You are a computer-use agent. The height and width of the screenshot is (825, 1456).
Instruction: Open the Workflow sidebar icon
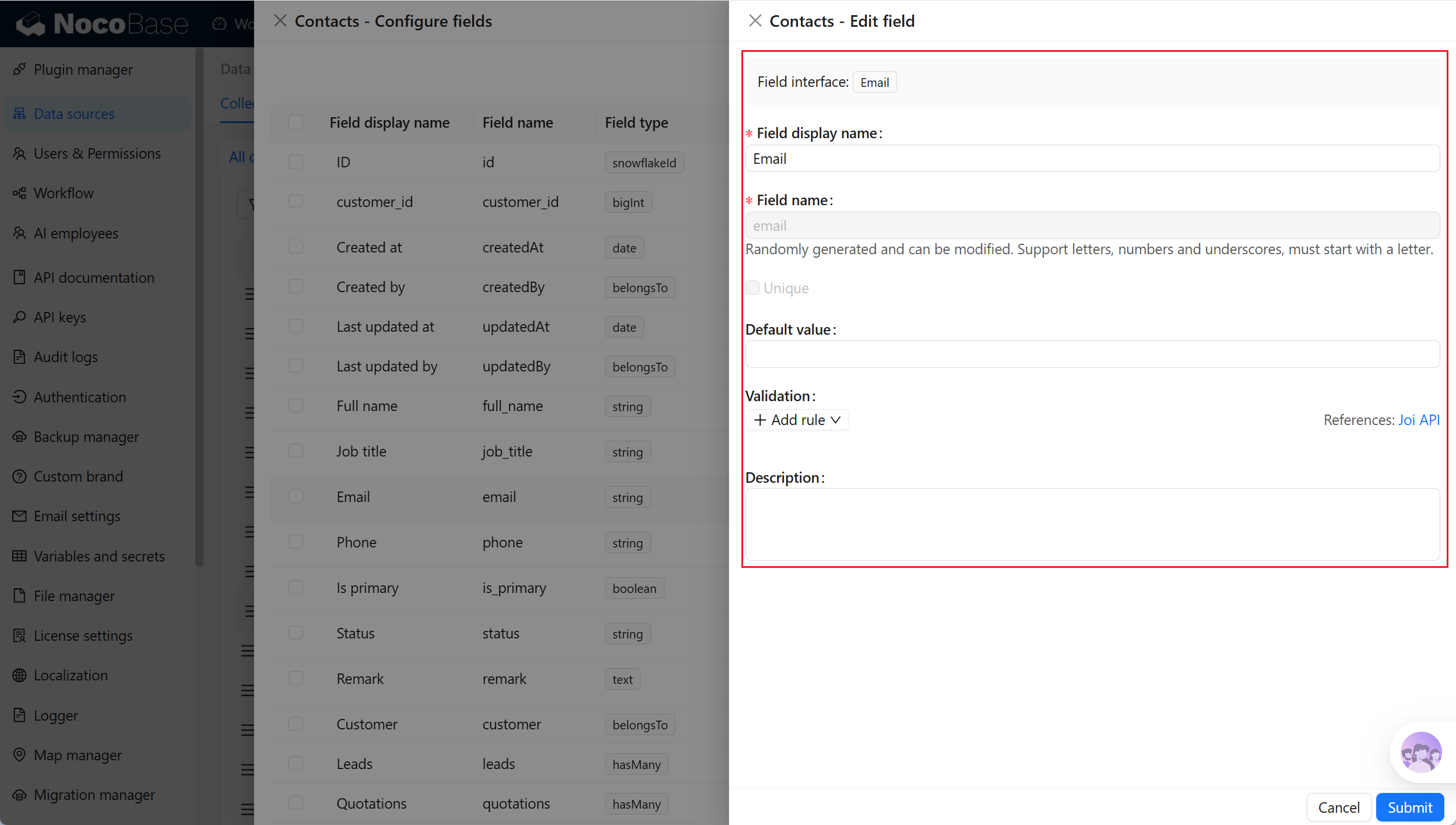(x=19, y=193)
